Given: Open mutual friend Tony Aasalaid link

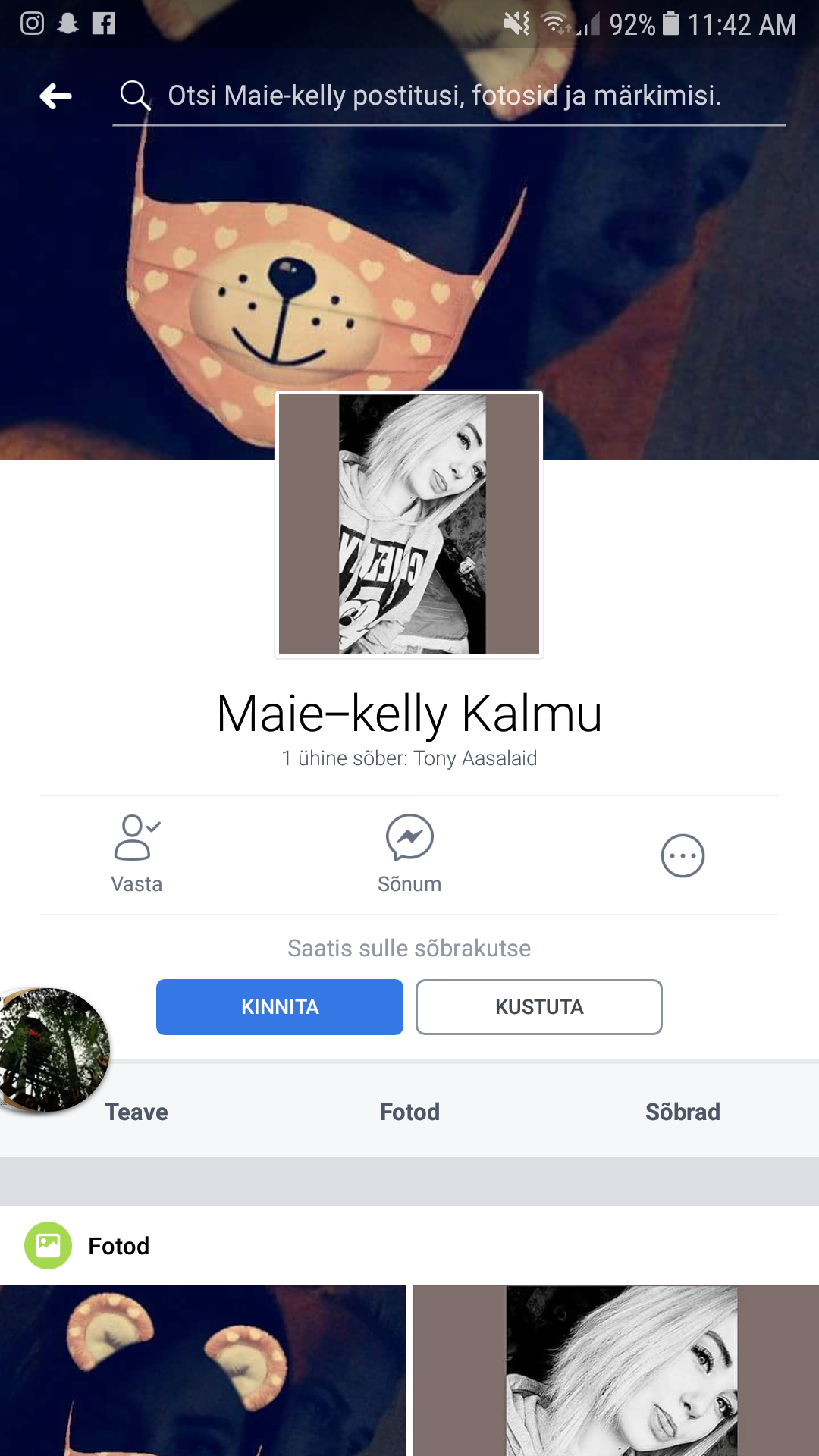Looking at the screenshot, I should click(x=475, y=758).
